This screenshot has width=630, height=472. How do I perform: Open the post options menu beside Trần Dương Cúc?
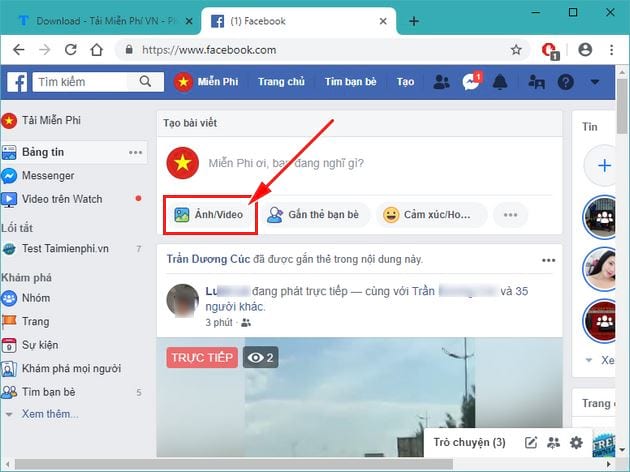pos(548,260)
